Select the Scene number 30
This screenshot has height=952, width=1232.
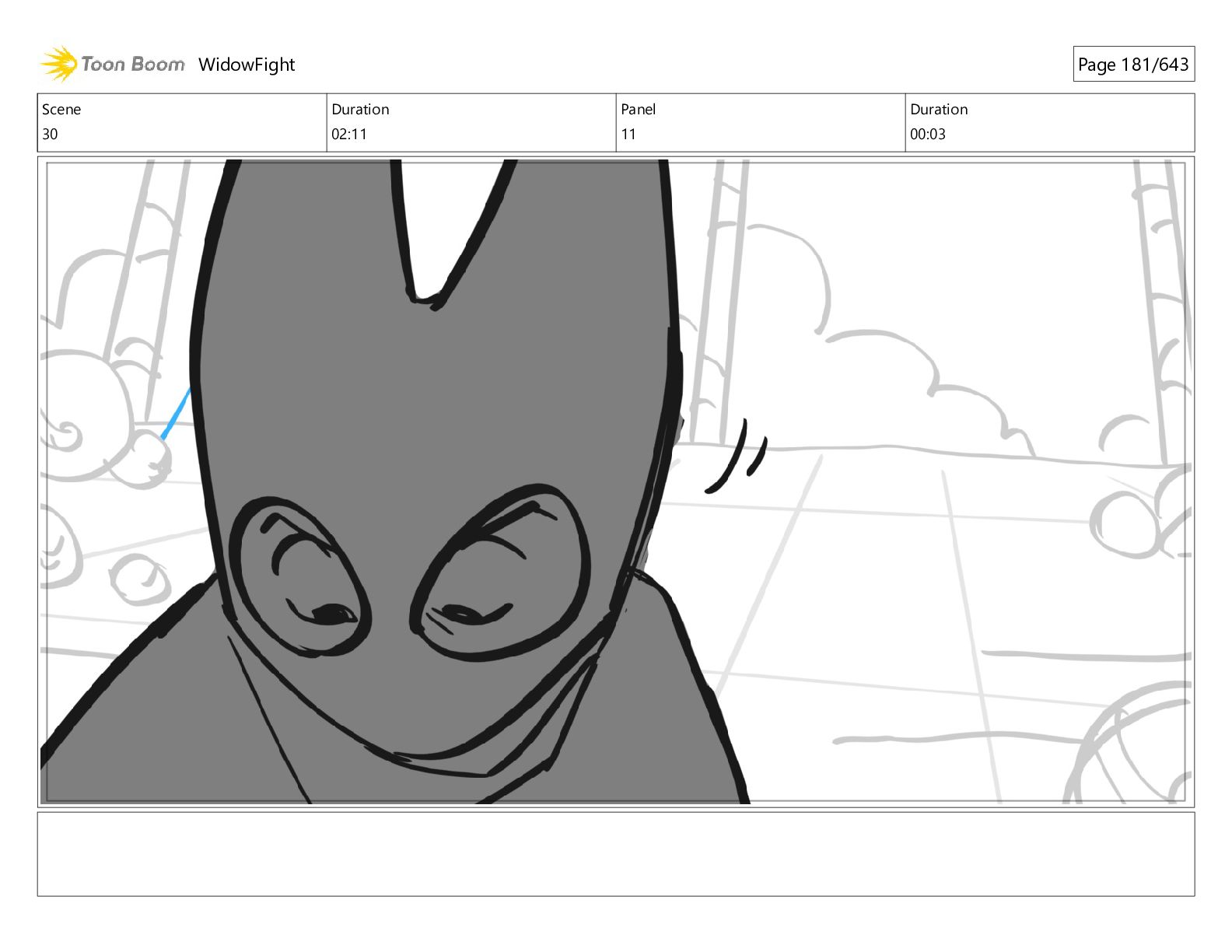pyautogui.click(x=50, y=134)
